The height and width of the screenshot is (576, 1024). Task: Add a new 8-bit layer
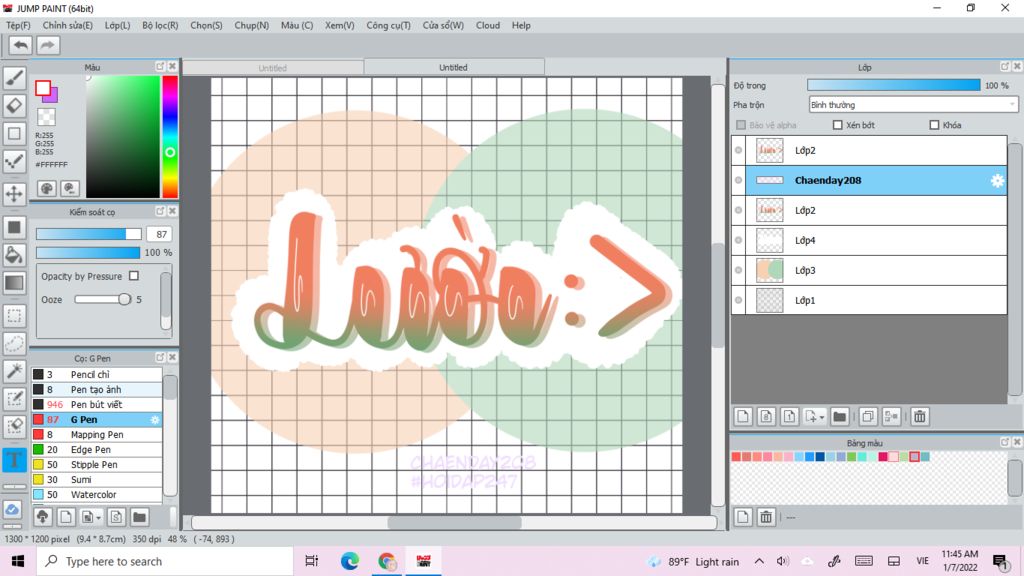pyautogui.click(x=766, y=417)
